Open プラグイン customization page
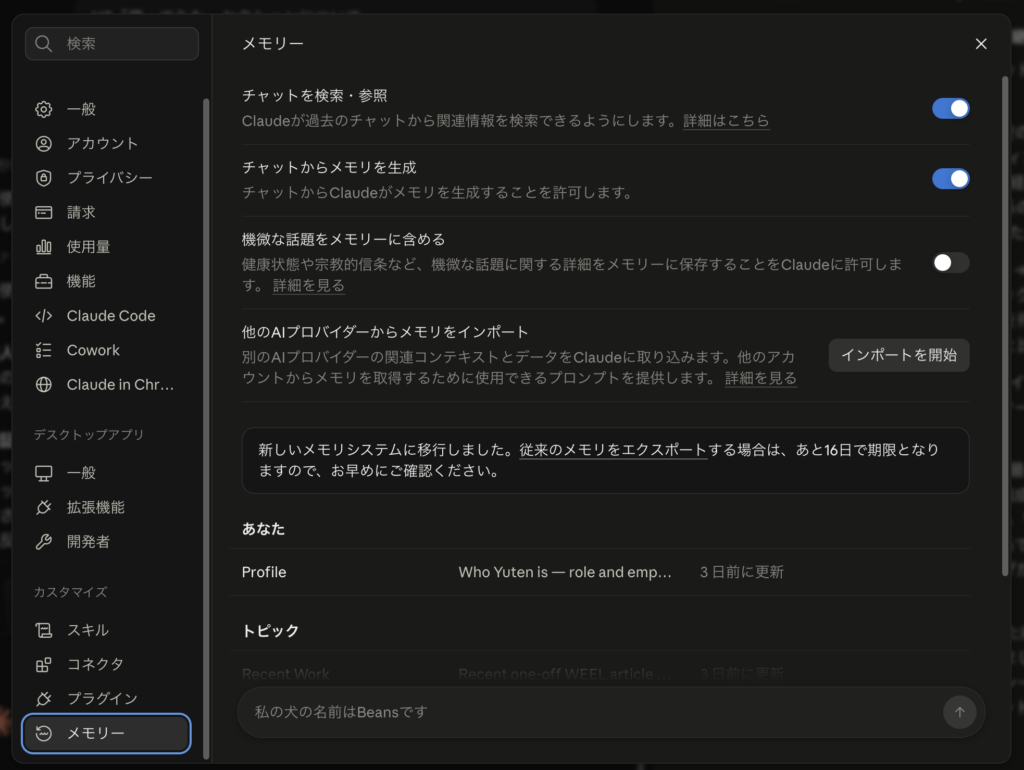1024x770 pixels. coord(106,699)
